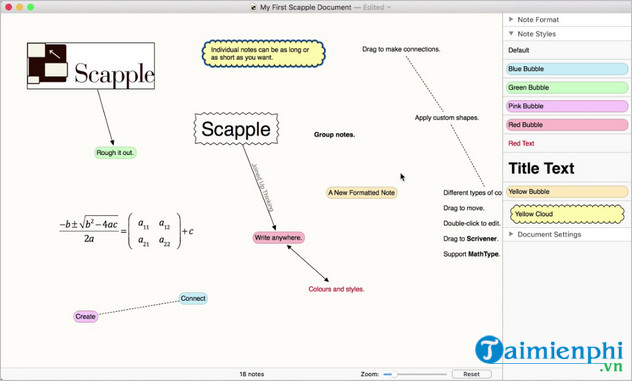Click the 'Joined Up Thinking' connection label

point(262,187)
